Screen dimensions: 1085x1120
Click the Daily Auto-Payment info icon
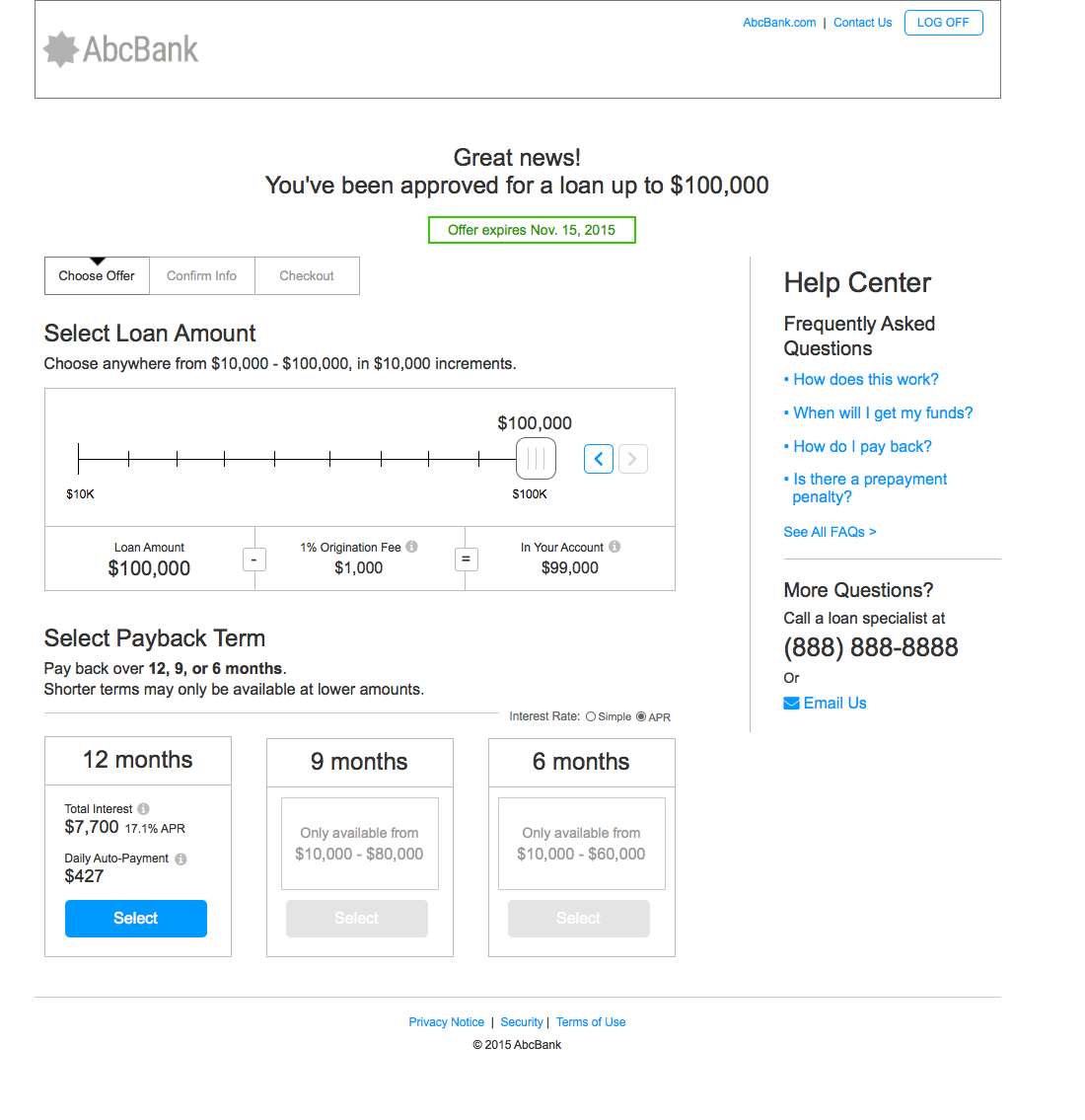pyautogui.click(x=181, y=859)
